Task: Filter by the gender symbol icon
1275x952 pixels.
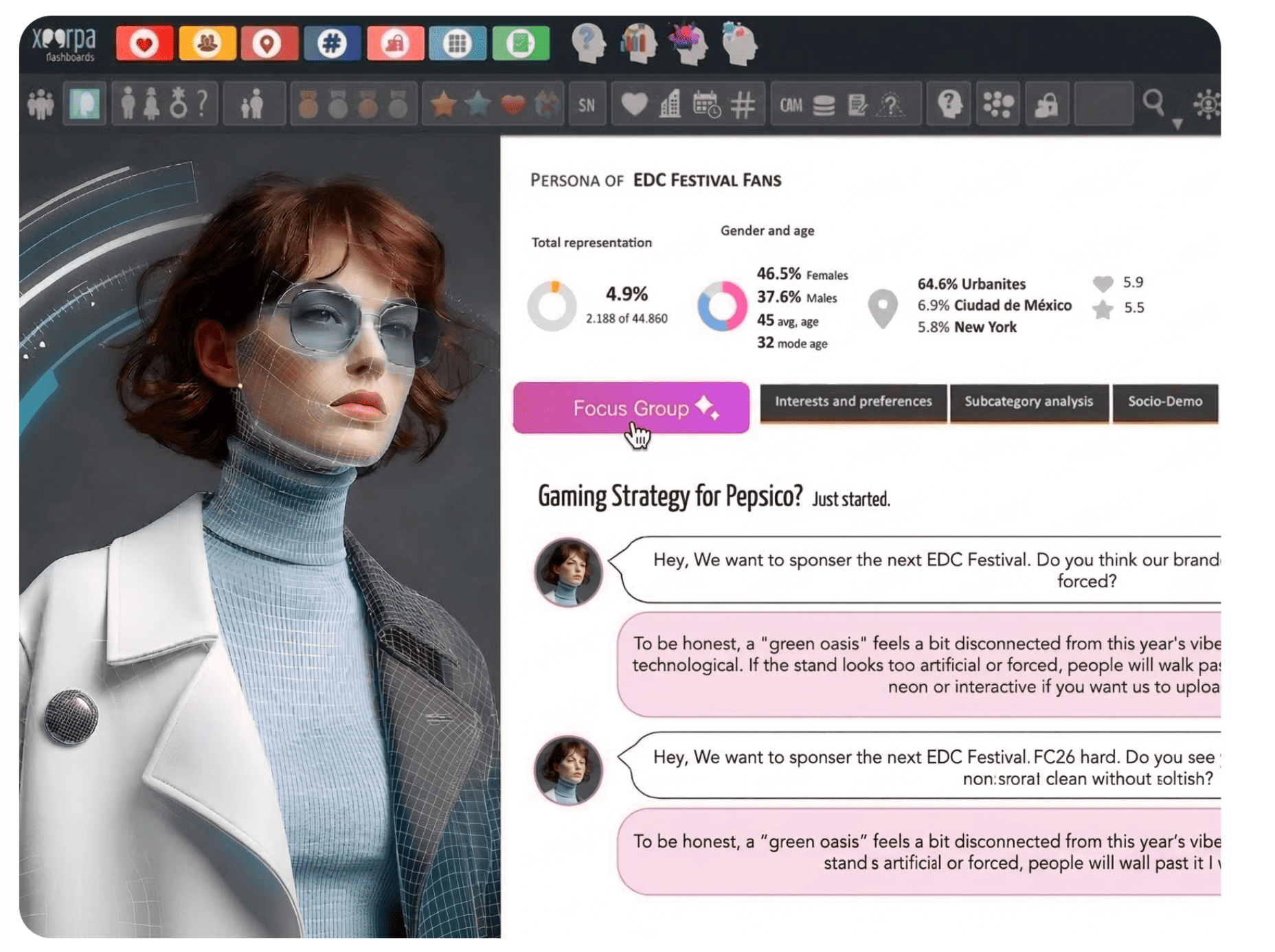Action: (179, 104)
